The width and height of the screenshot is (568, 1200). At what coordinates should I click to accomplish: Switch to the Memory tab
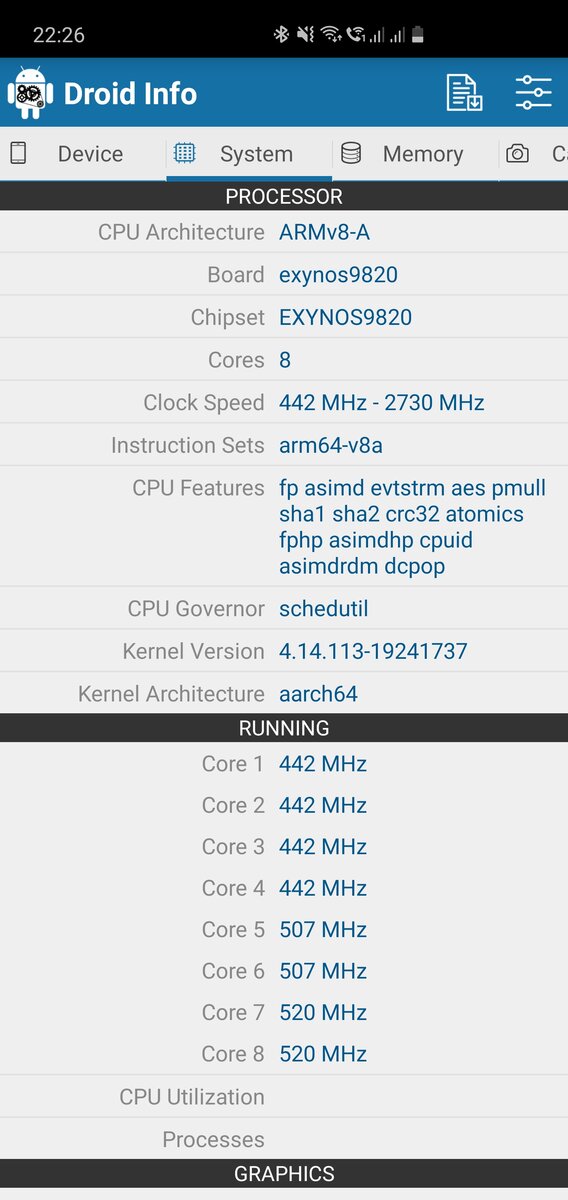tap(416, 154)
